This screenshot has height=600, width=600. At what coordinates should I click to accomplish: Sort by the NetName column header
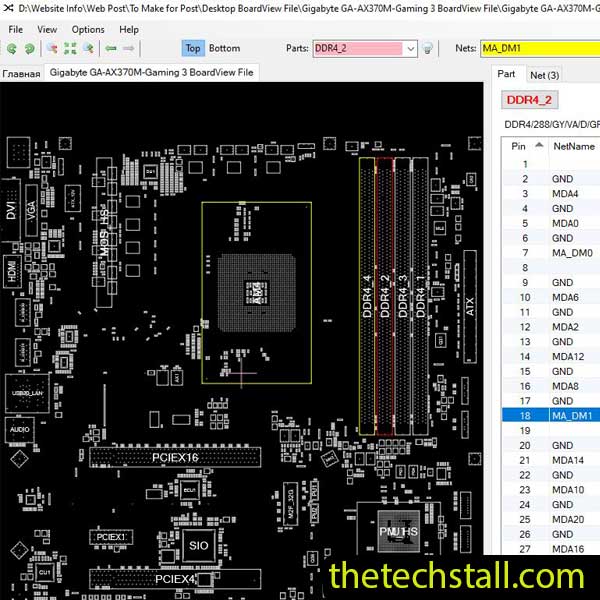pyautogui.click(x=574, y=146)
